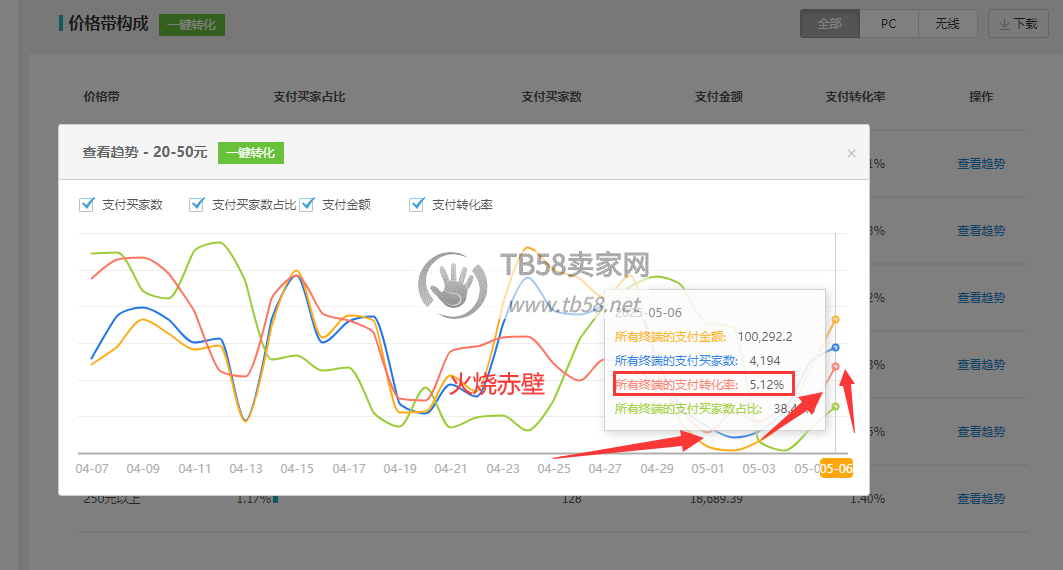Click the 支付买家占比 column header
1063x570 pixels.
(x=309, y=97)
